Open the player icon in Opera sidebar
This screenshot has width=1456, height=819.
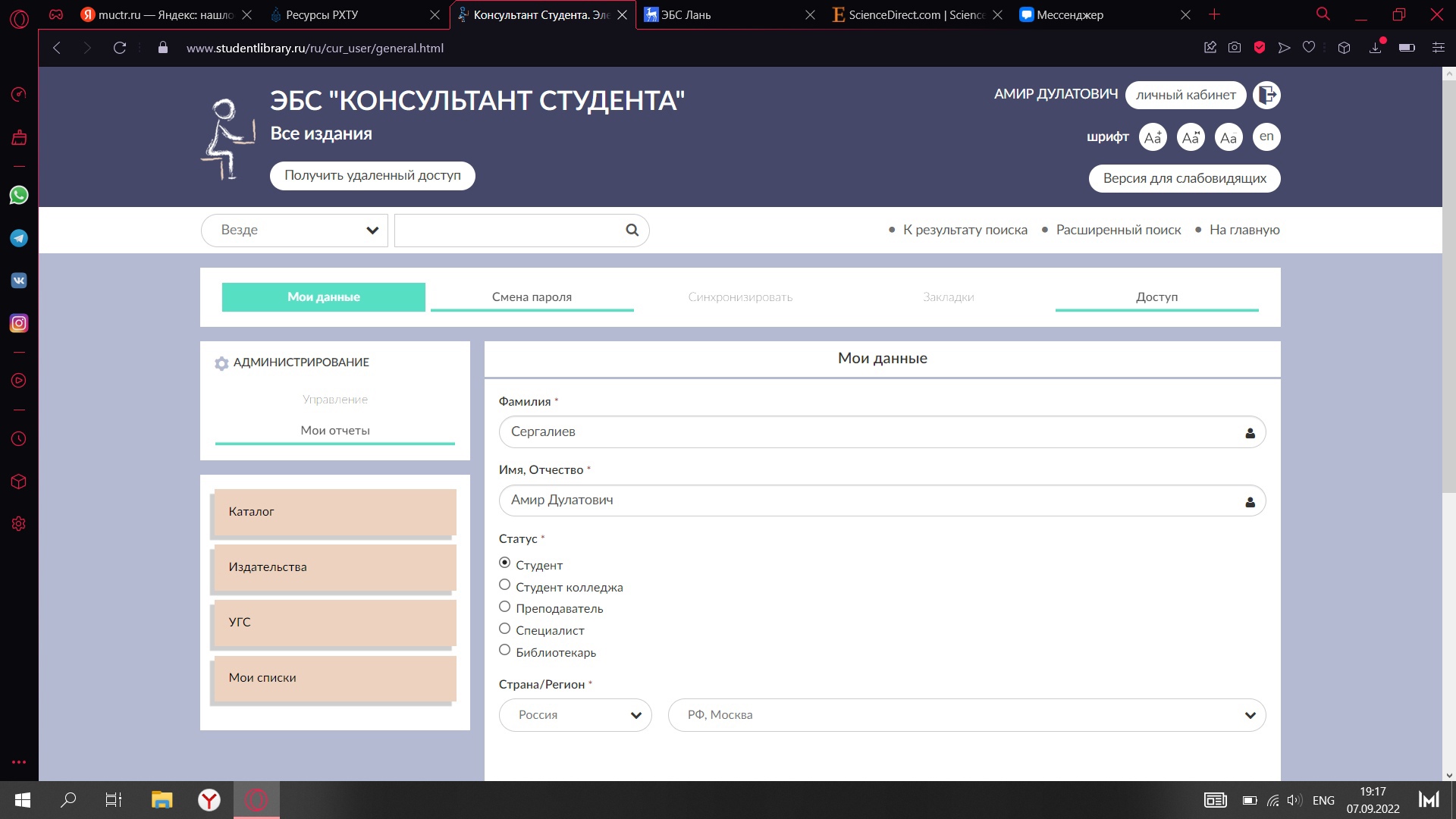[x=19, y=381]
